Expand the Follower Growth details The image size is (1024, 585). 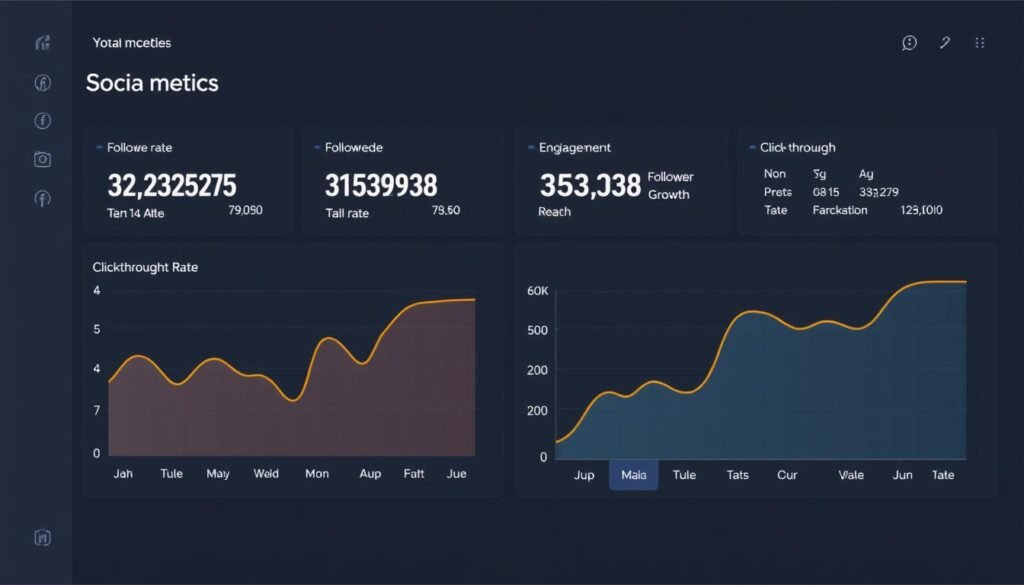(x=668, y=184)
